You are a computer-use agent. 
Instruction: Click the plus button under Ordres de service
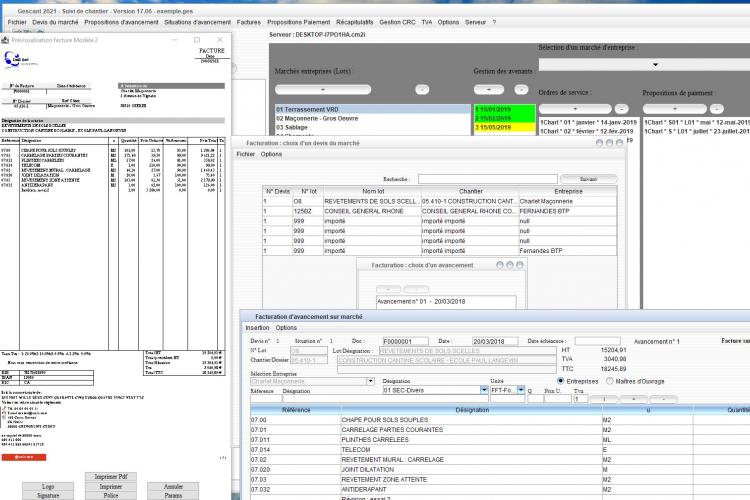pyautogui.click(x=575, y=109)
